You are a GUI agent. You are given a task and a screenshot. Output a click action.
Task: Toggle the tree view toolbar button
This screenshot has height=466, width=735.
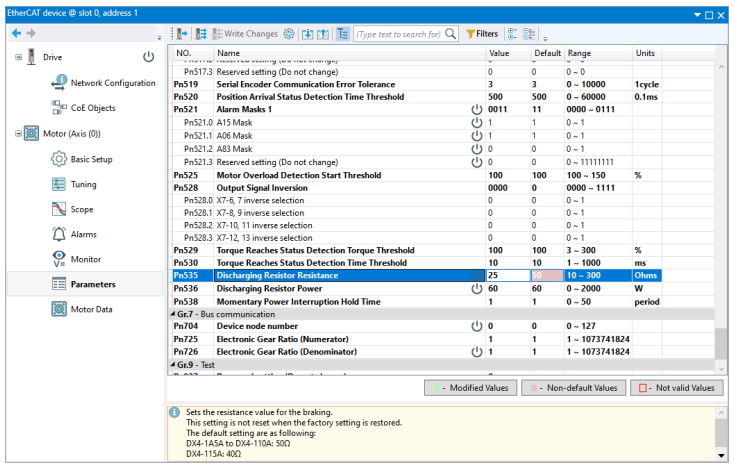click(x=343, y=34)
